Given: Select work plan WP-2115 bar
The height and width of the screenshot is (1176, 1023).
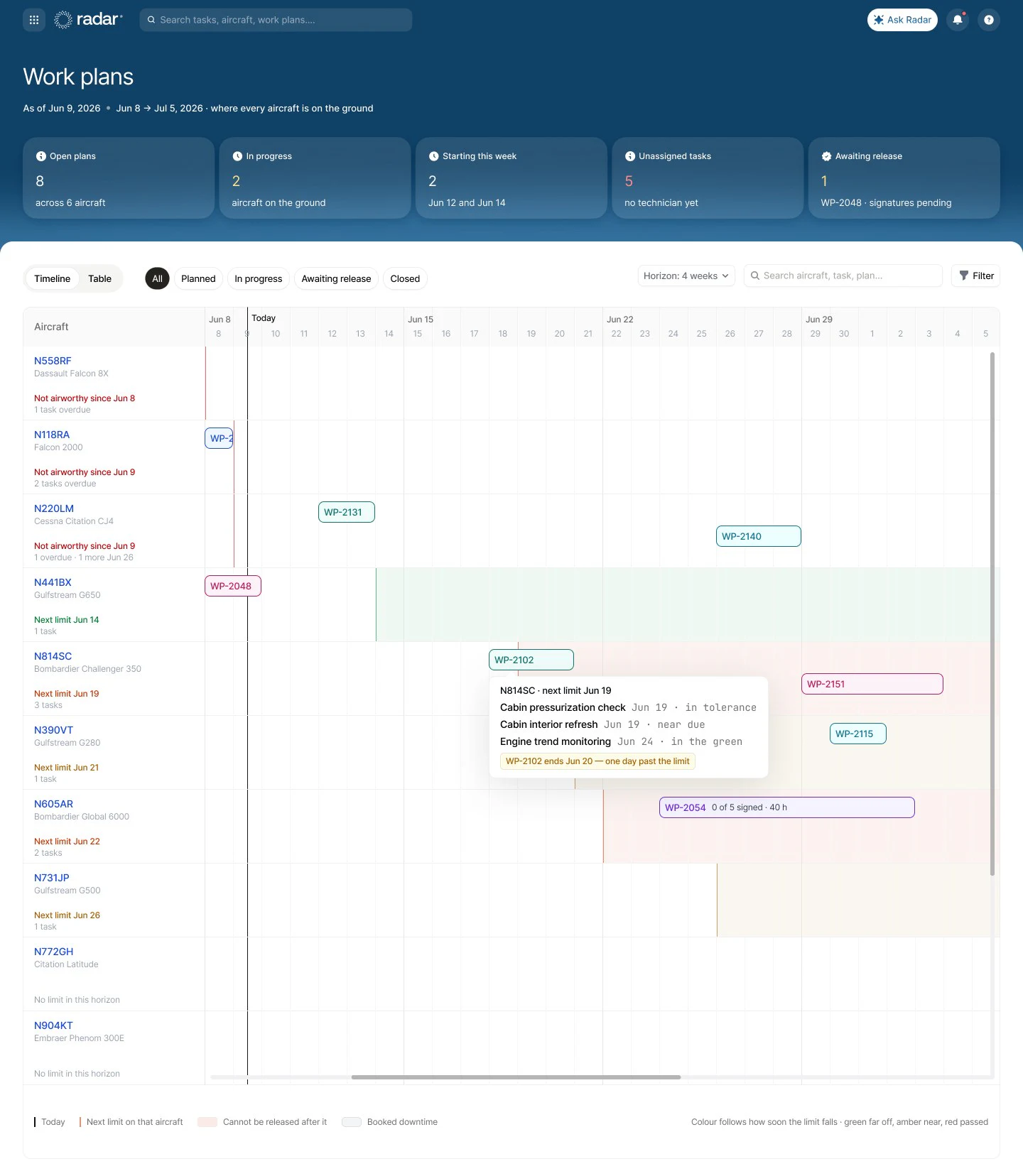Looking at the screenshot, I should (858, 734).
